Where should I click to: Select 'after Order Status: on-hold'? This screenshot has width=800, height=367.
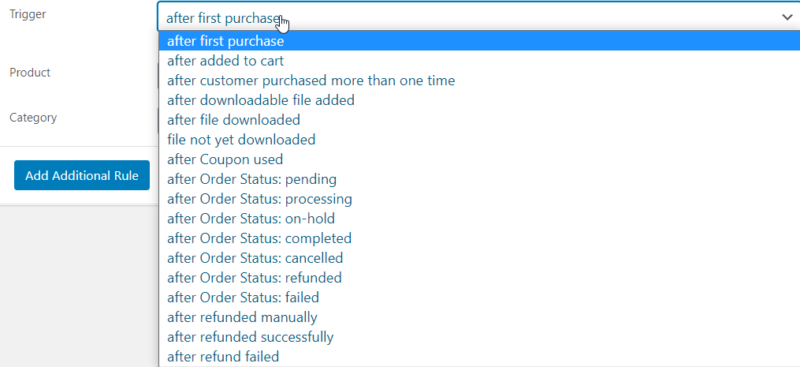[479, 218]
